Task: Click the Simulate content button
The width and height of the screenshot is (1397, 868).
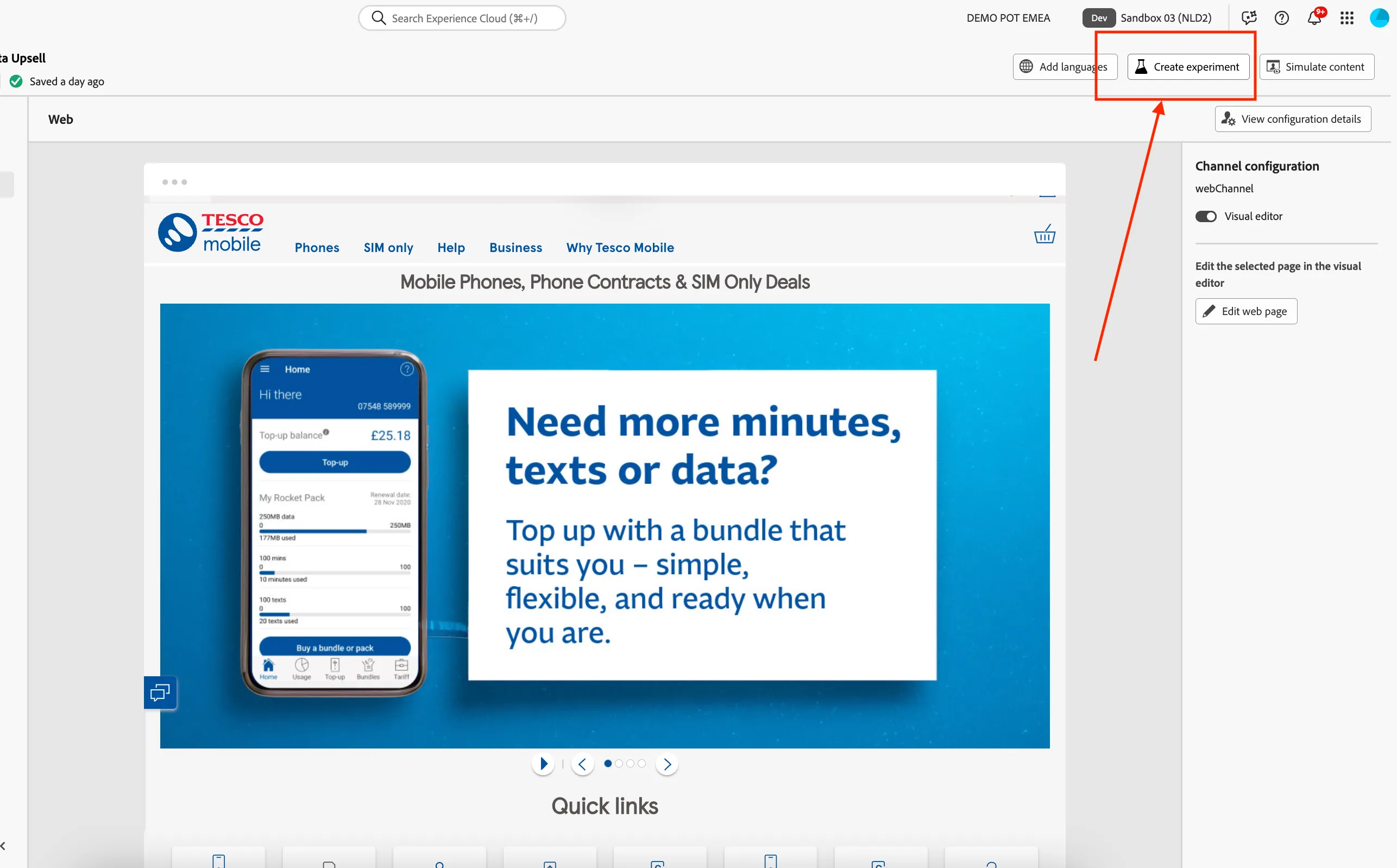Action: click(1317, 67)
